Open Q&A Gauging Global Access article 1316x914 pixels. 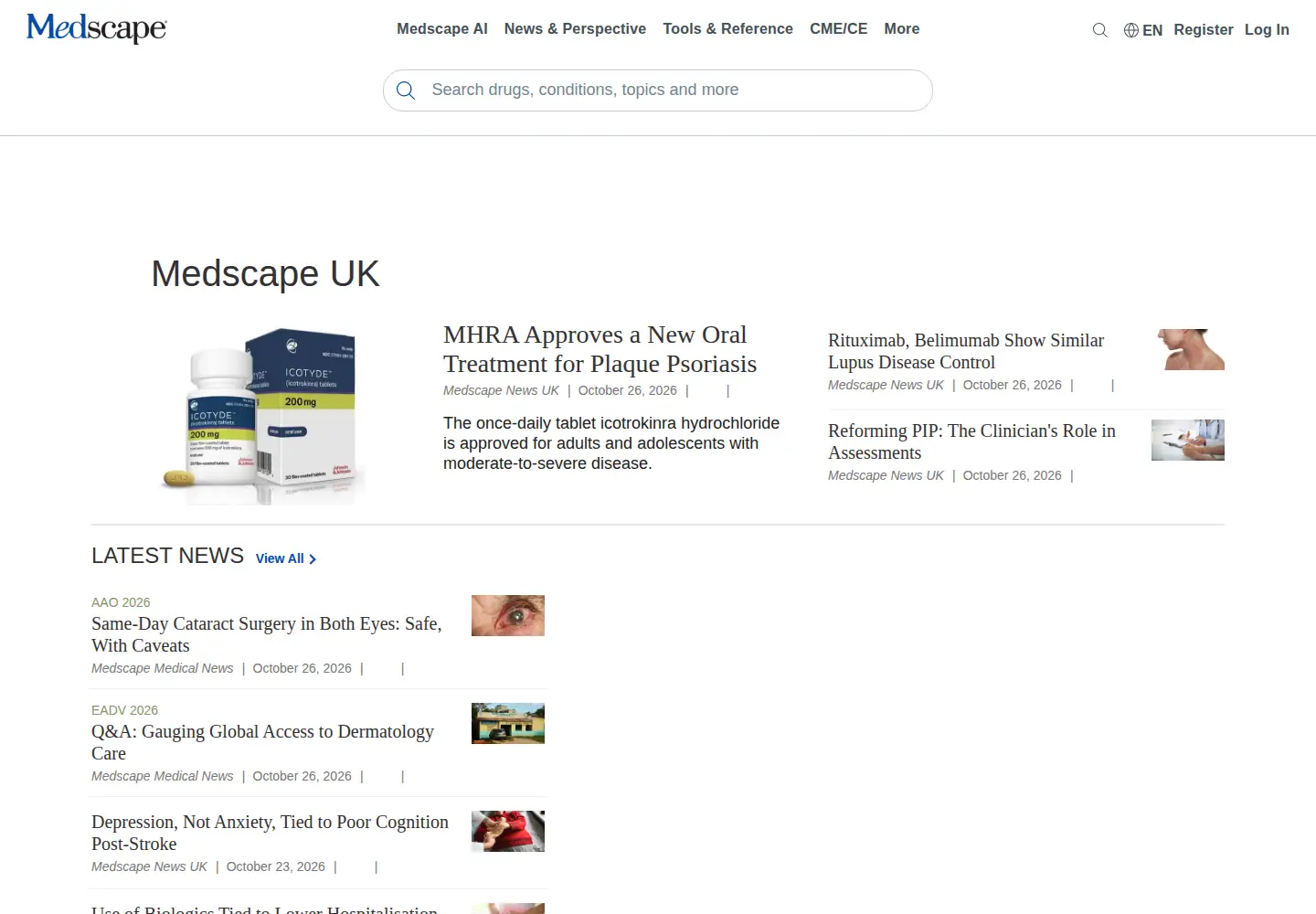(x=263, y=742)
